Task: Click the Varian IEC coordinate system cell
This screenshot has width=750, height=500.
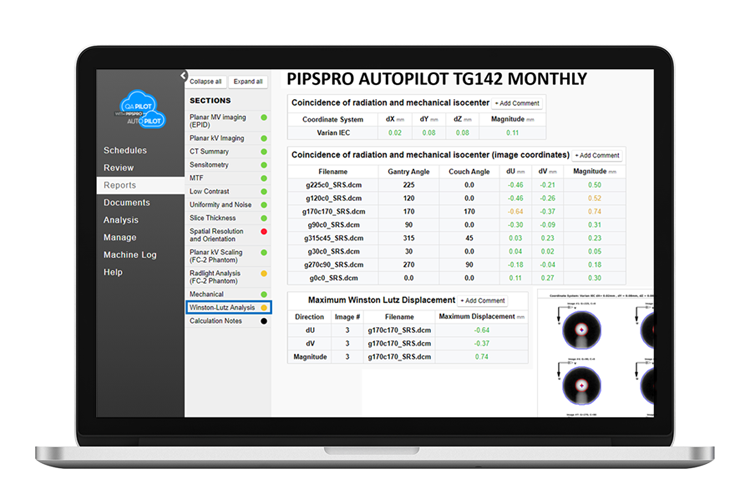Action: [x=333, y=133]
